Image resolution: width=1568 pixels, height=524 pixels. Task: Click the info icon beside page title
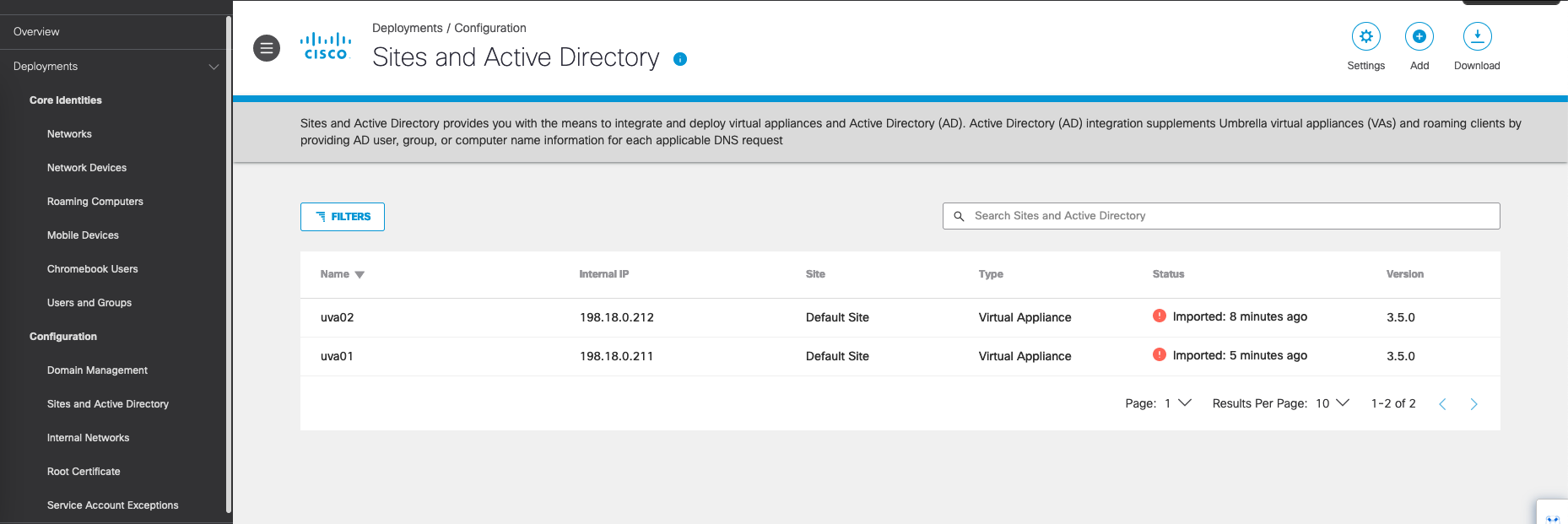click(680, 59)
